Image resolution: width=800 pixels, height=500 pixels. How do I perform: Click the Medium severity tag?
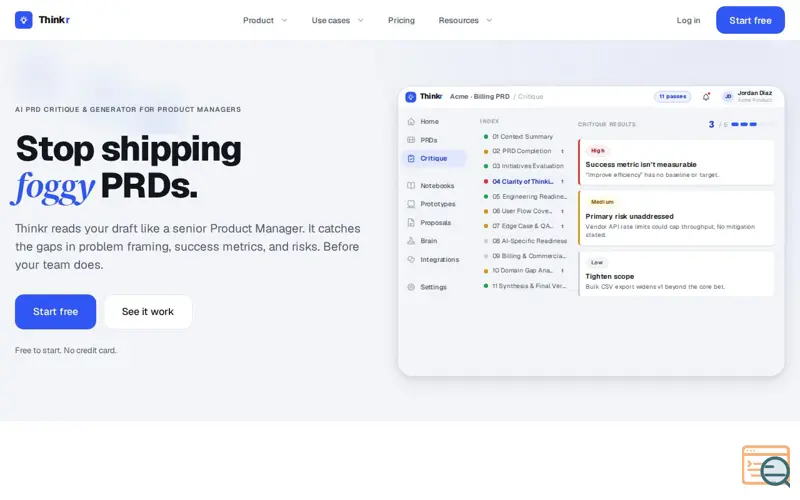pyautogui.click(x=602, y=202)
